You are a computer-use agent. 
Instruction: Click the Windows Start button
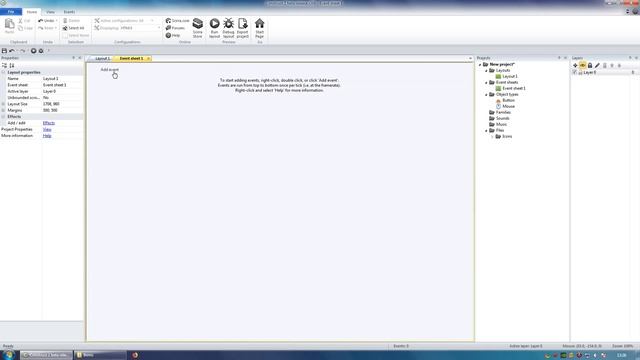[8, 355]
